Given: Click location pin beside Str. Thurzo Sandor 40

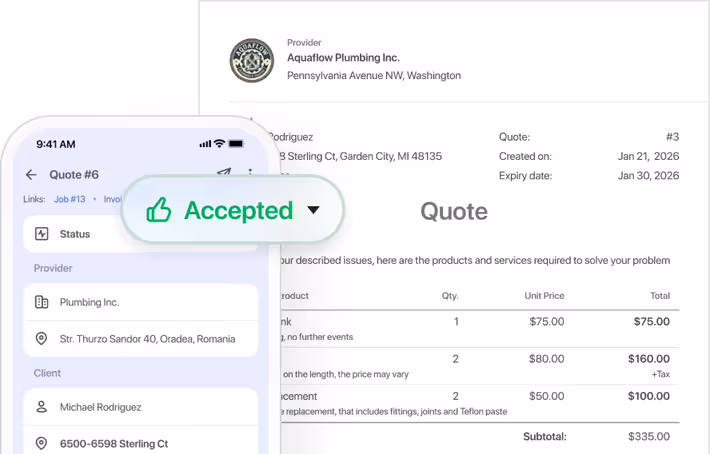Looking at the screenshot, I should 41,339.
